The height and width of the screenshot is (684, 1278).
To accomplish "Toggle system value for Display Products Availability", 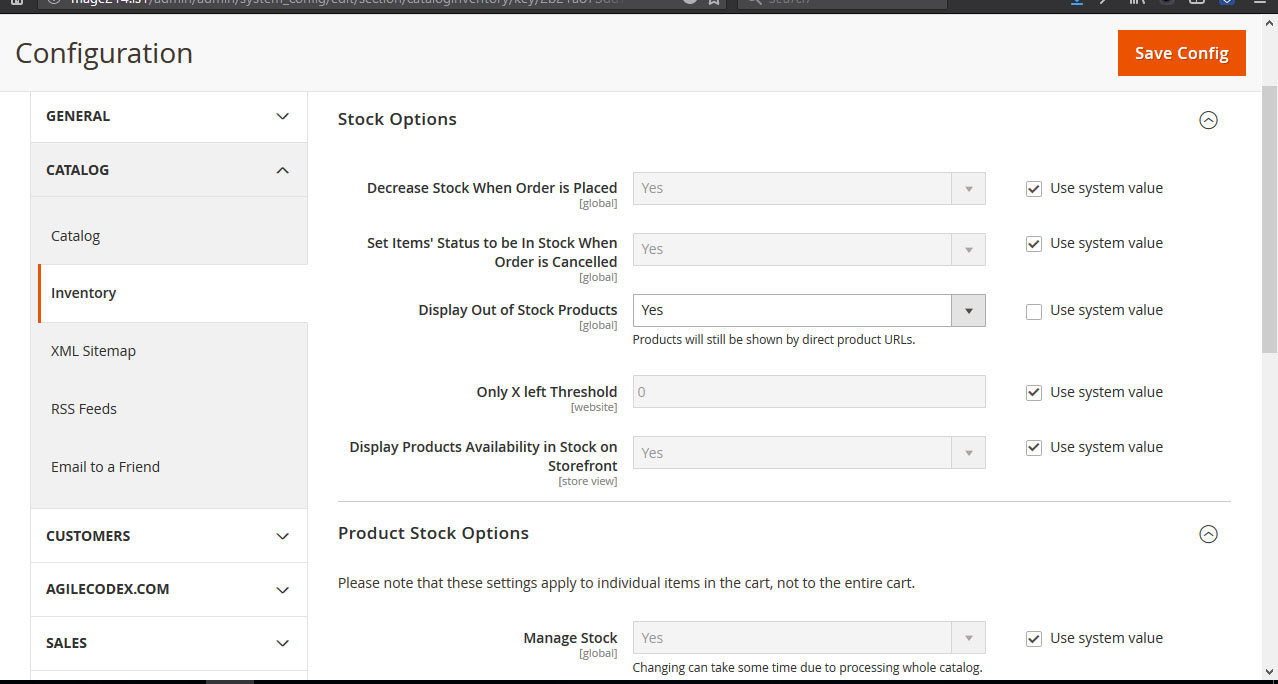I will click(x=1034, y=447).
